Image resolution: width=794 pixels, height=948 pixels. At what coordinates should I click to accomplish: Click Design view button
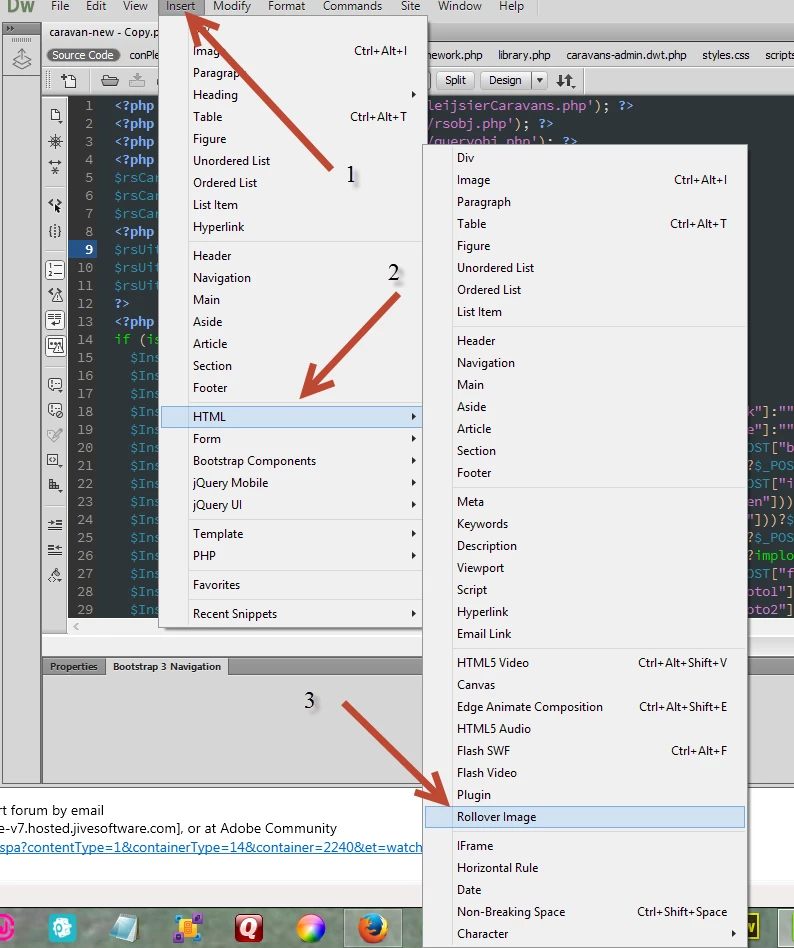(505, 80)
